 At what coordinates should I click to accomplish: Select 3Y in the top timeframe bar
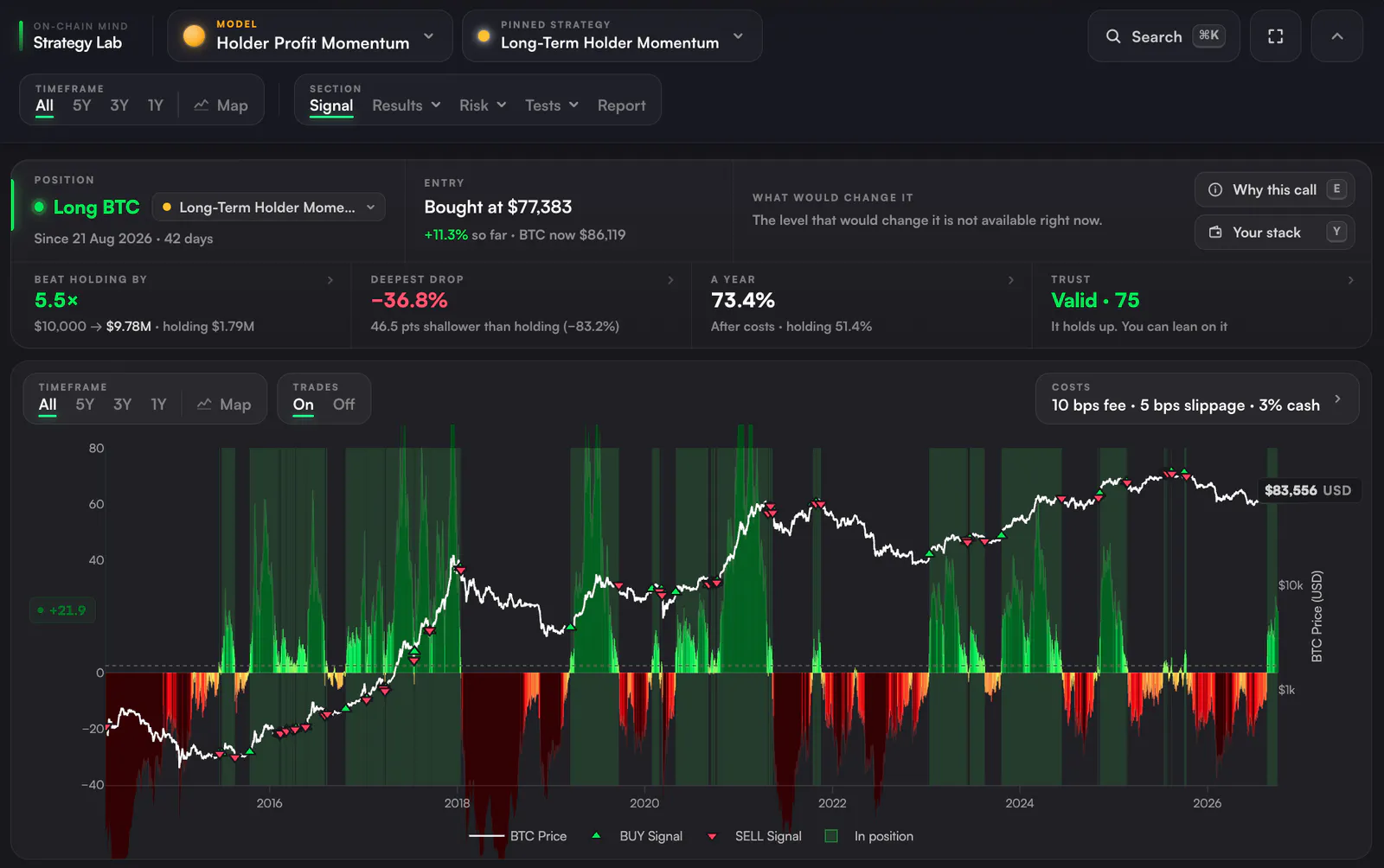(x=119, y=105)
